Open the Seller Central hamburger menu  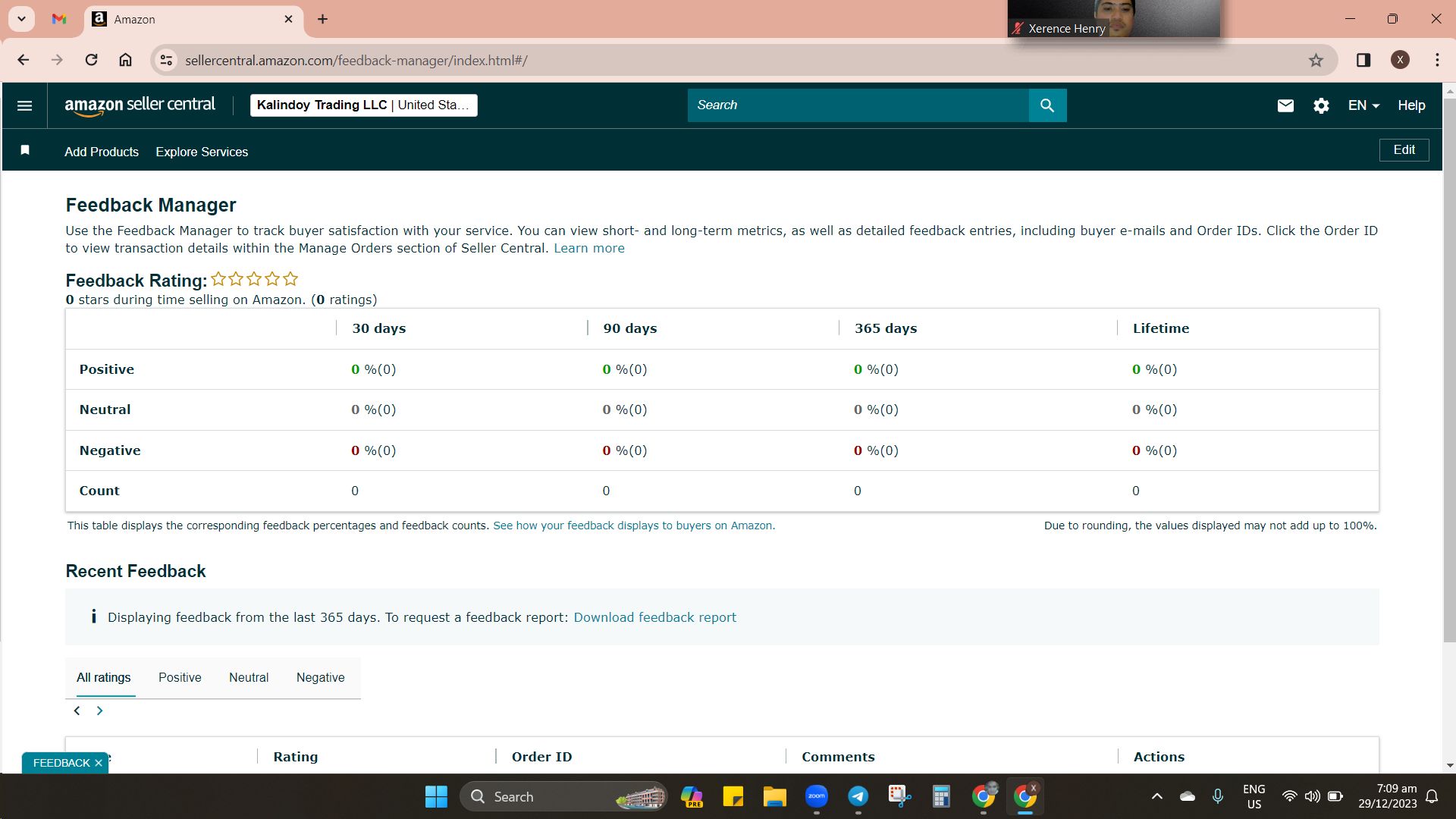pyautogui.click(x=24, y=105)
